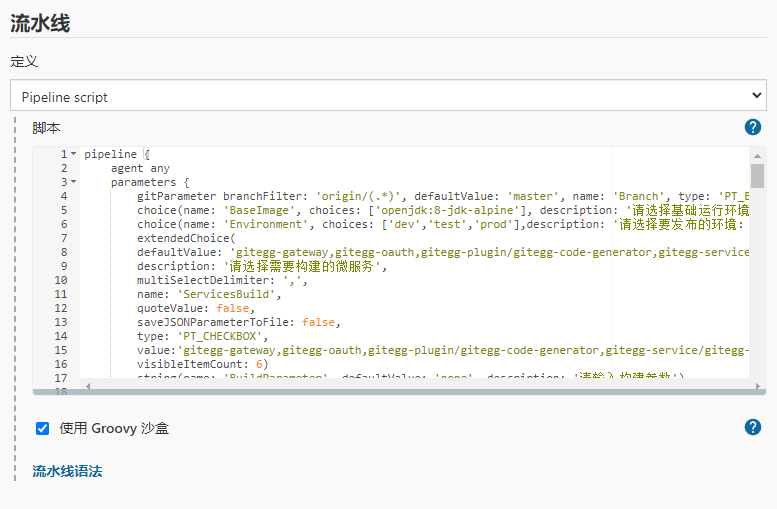Click the up arrow of editor scrollbar
The image size is (777, 509).
[758, 156]
